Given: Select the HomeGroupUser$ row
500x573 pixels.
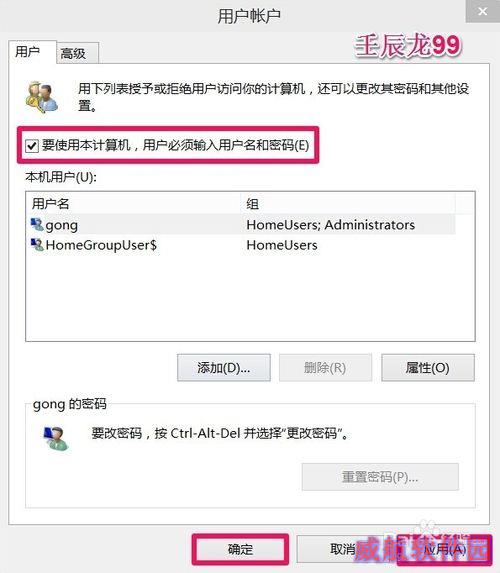Looking at the screenshot, I should click(243, 244).
